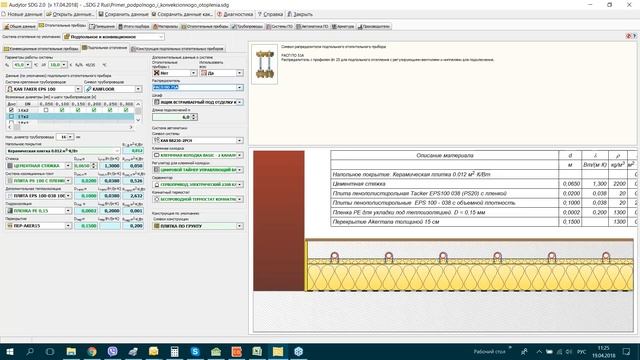Open File Explorer from the taskbar
The width and height of the screenshot is (640, 360).
pyautogui.click(x=71, y=351)
